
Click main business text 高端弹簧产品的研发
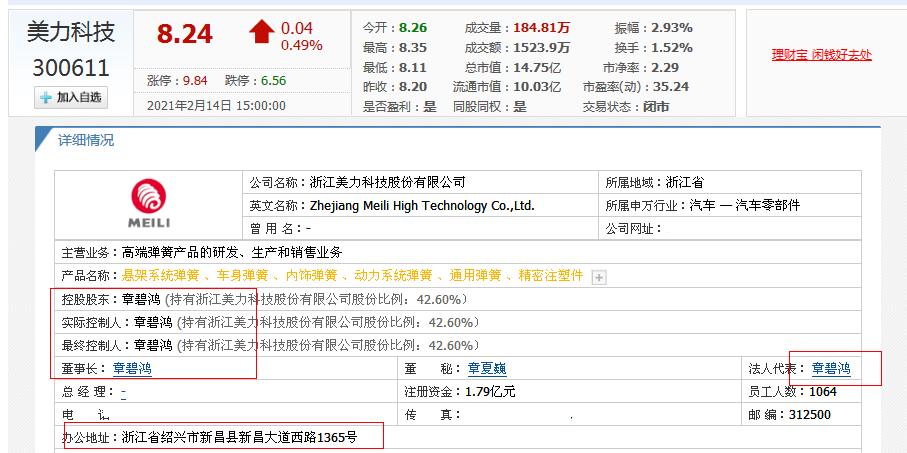tap(178, 252)
